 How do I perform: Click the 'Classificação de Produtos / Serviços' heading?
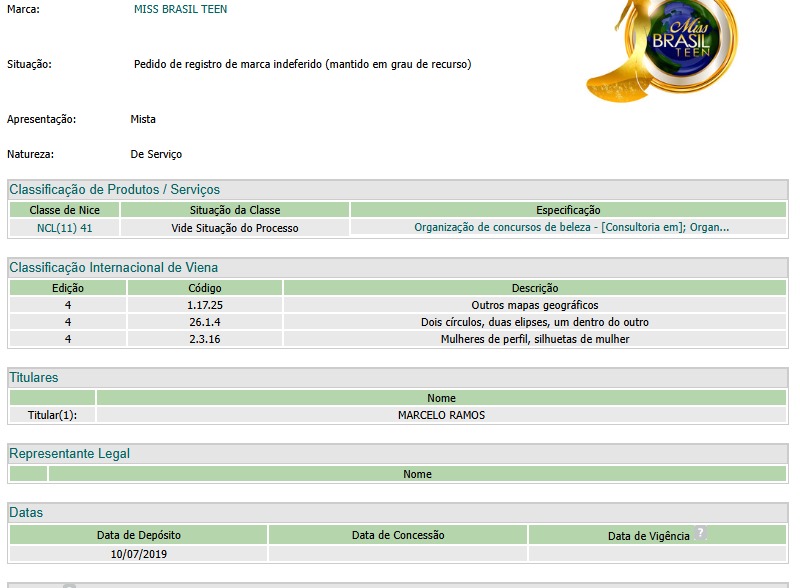(115, 189)
